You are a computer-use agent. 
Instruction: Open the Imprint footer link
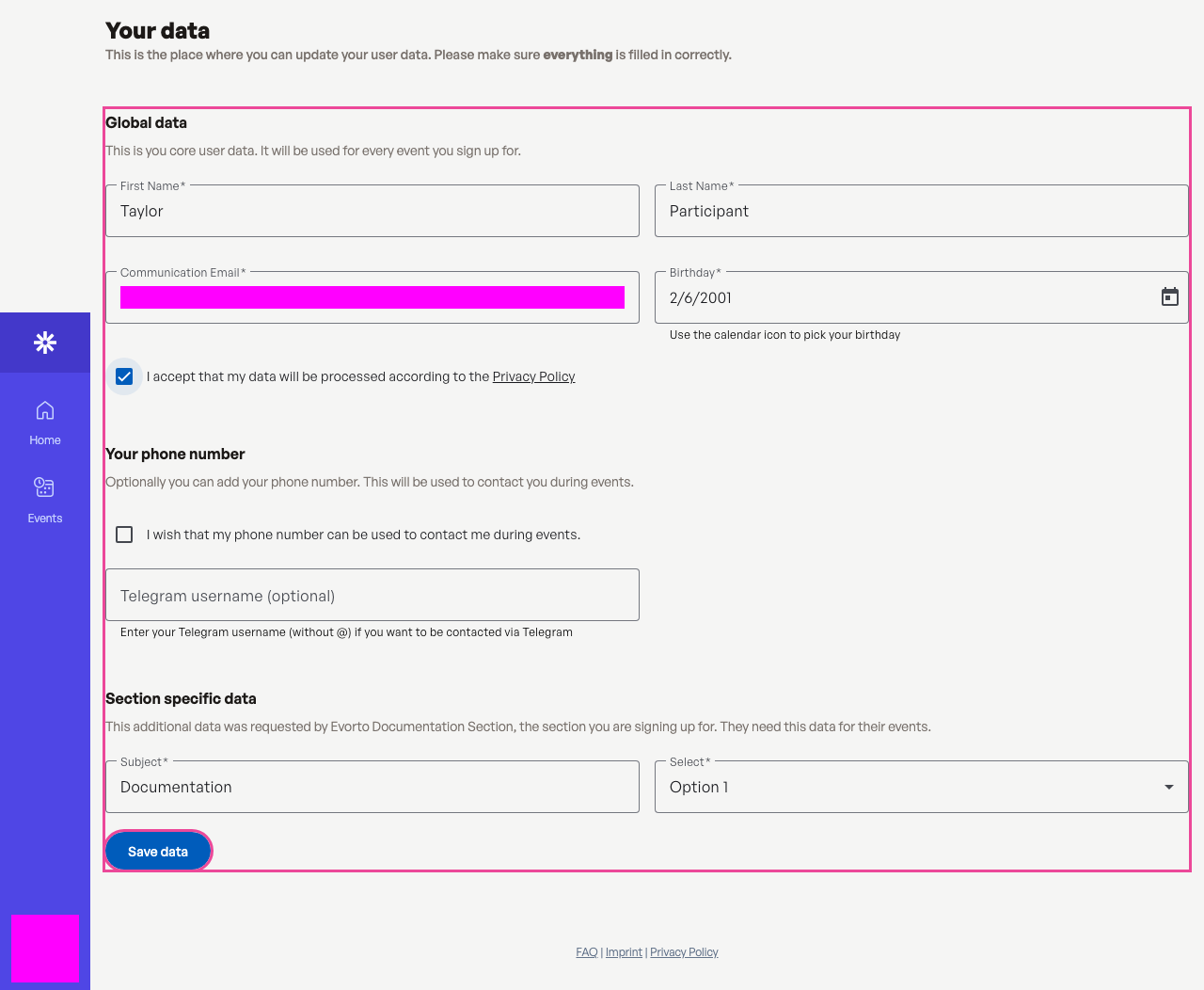(x=624, y=952)
